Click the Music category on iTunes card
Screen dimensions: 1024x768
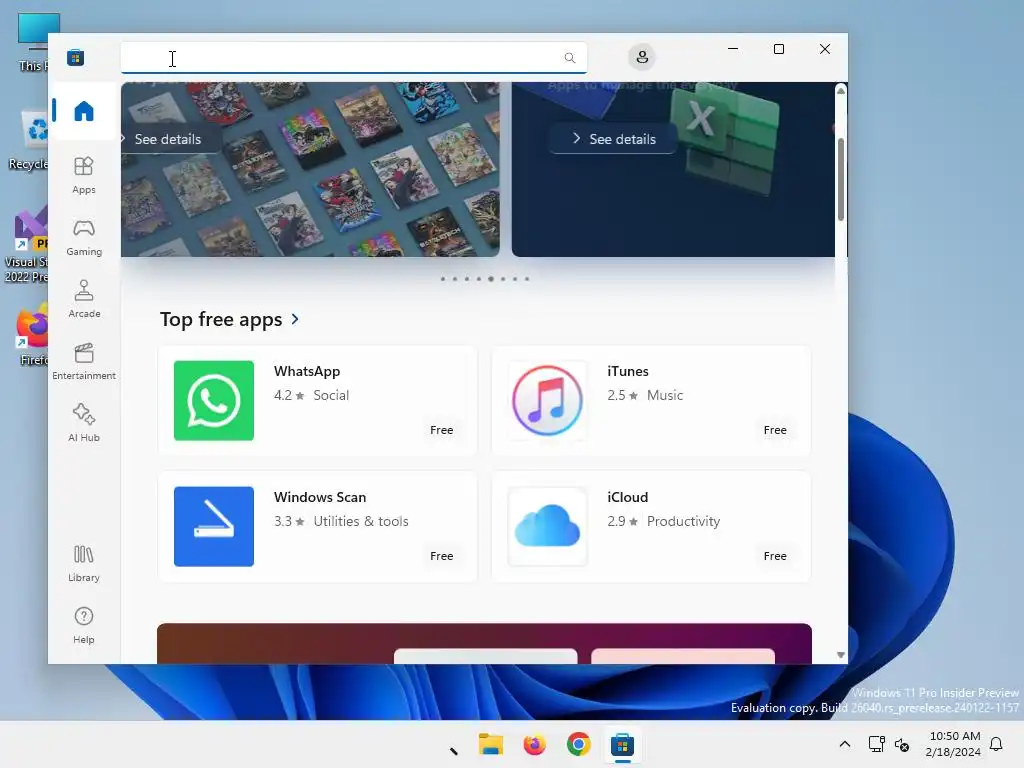click(665, 395)
